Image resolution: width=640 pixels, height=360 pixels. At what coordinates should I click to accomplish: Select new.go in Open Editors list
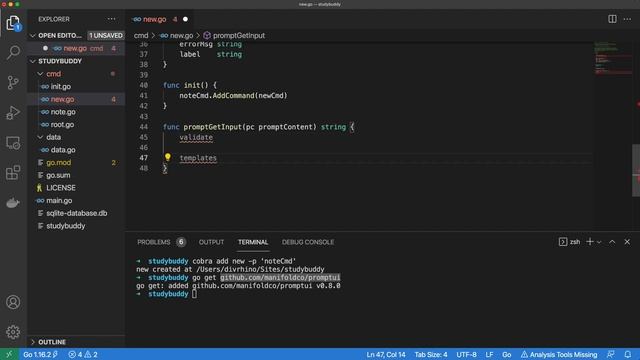point(76,48)
